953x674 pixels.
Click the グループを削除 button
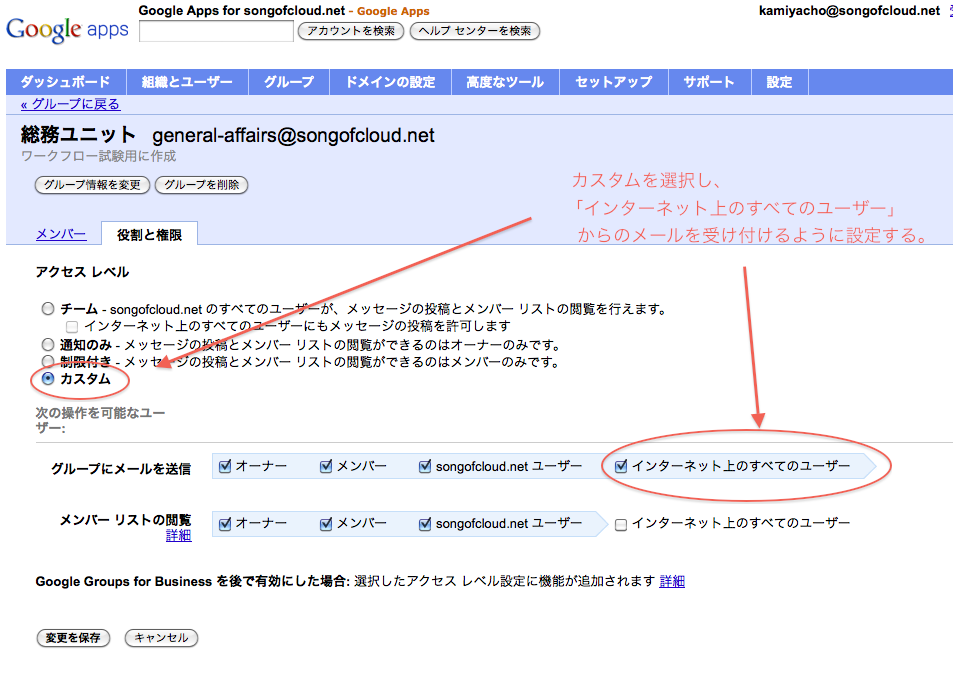tap(202, 185)
